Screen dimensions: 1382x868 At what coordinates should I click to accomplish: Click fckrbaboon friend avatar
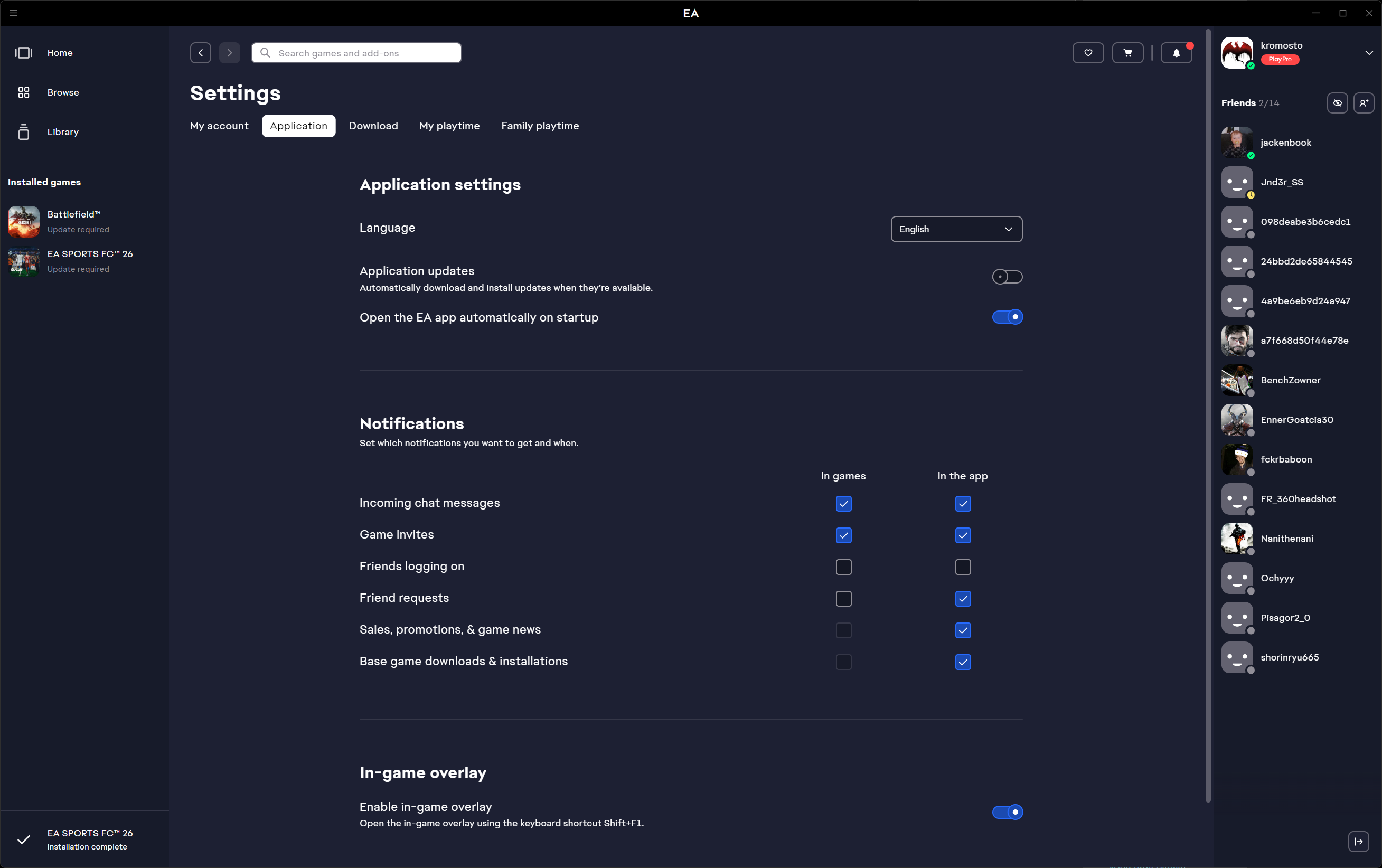[1237, 459]
